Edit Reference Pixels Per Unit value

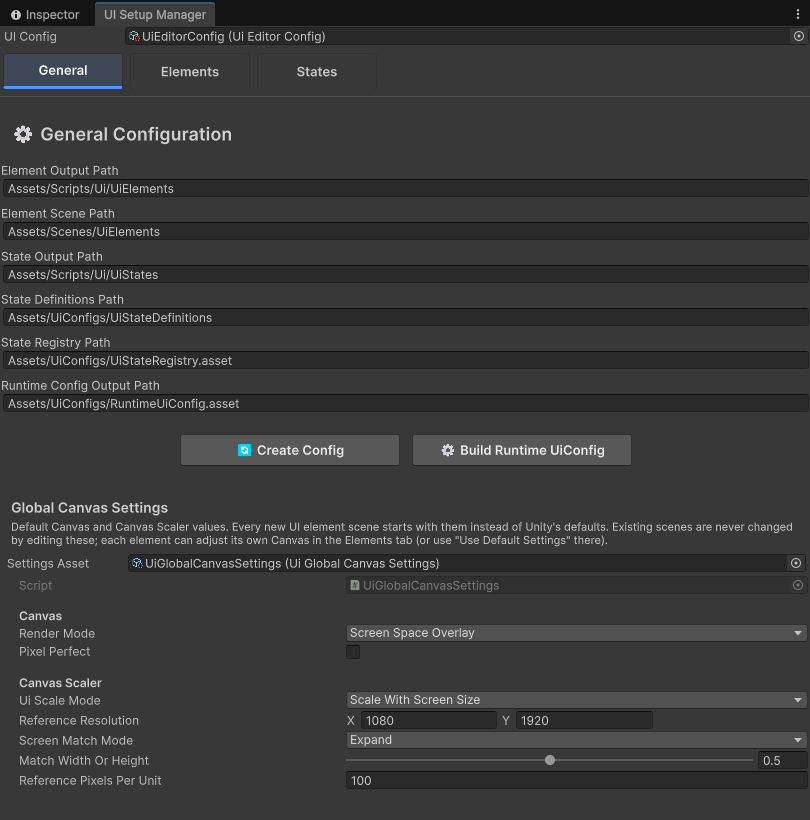576,780
